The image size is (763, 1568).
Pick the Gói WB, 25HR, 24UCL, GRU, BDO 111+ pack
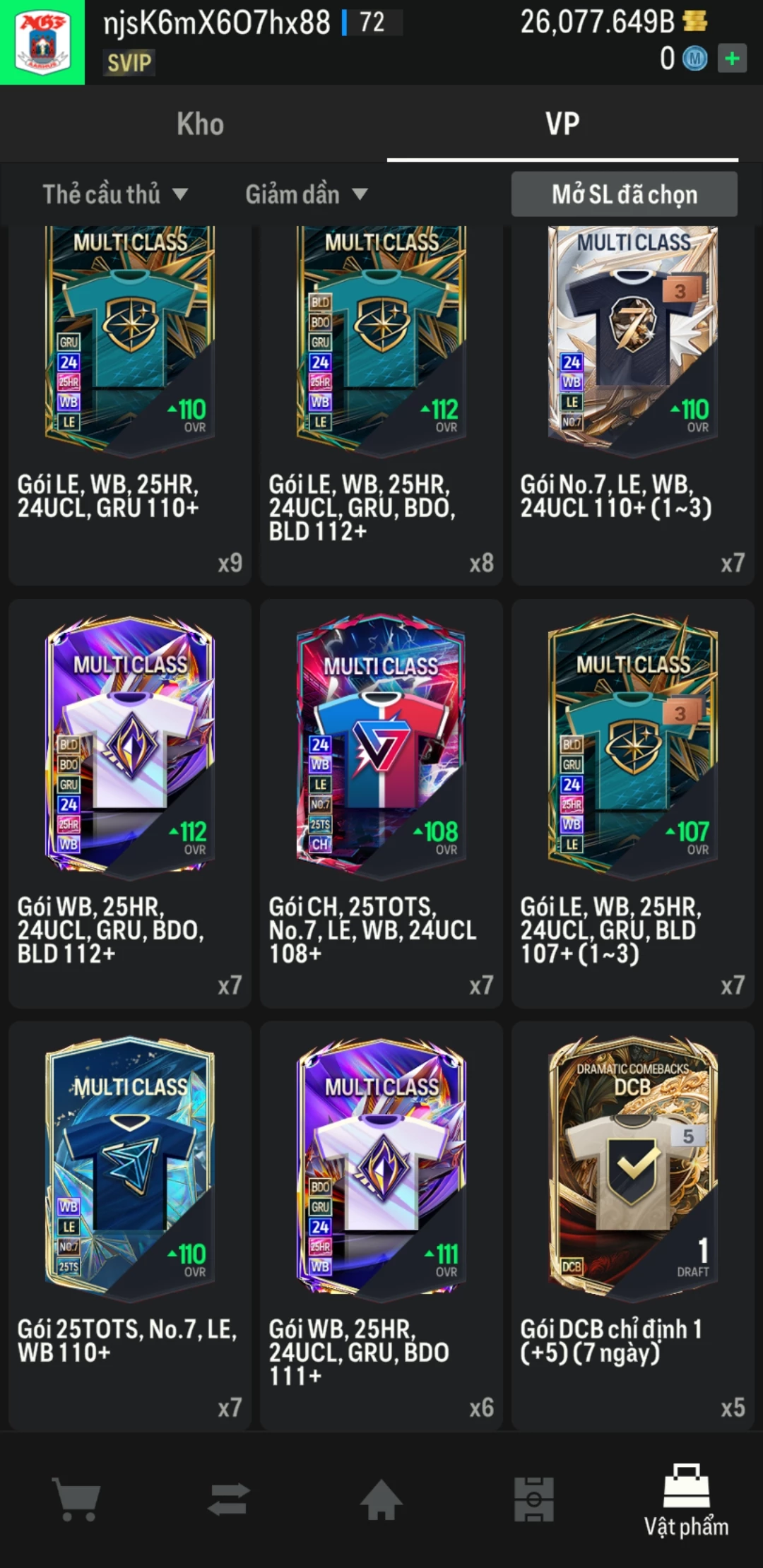pyautogui.click(x=381, y=1225)
